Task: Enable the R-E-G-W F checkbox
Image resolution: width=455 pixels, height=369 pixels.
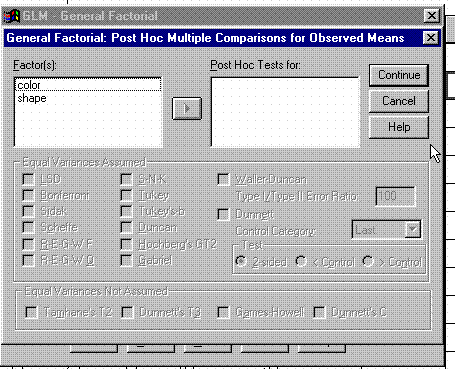Action: pos(29,244)
